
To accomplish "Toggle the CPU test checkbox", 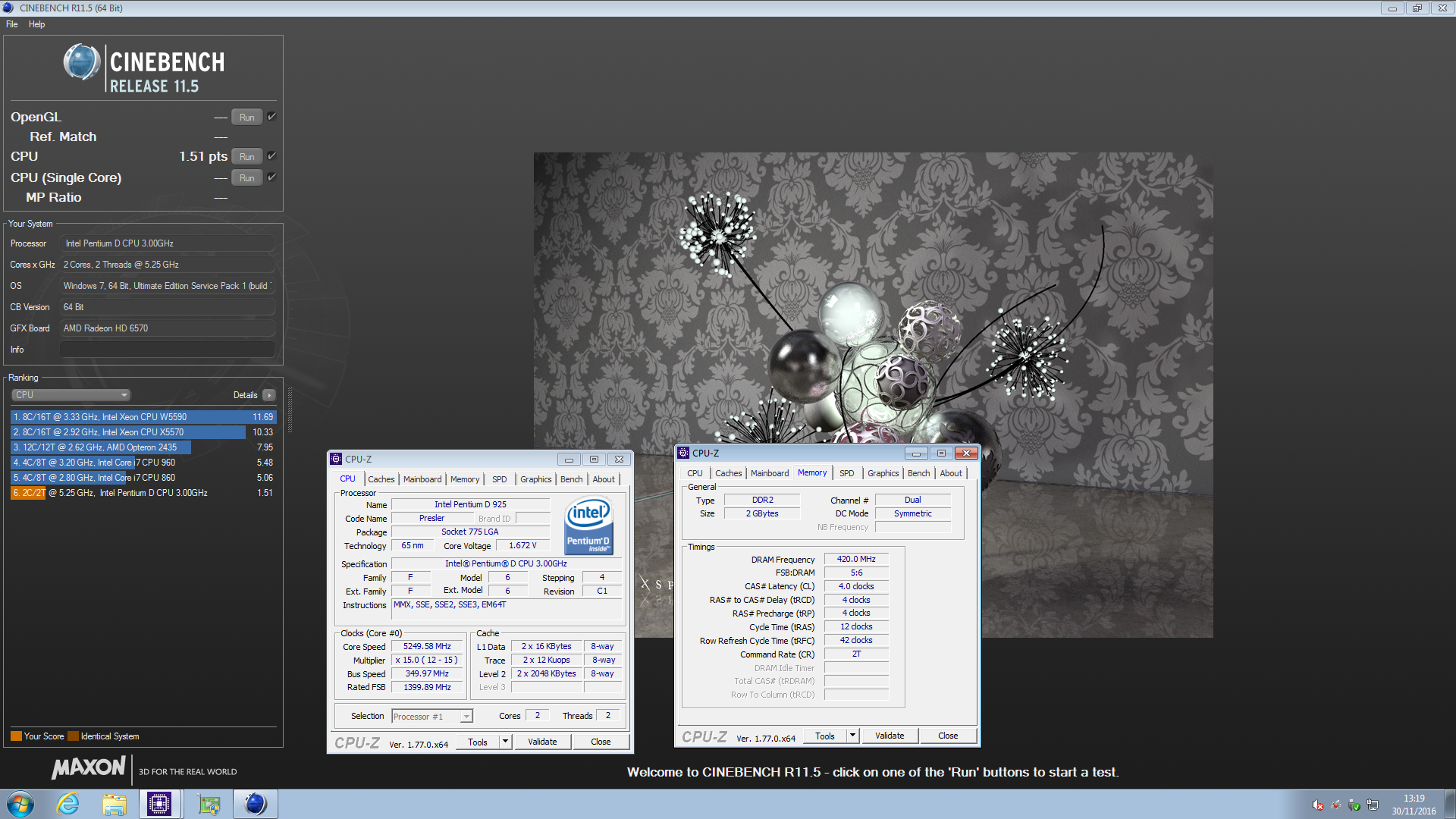I will tap(271, 155).
